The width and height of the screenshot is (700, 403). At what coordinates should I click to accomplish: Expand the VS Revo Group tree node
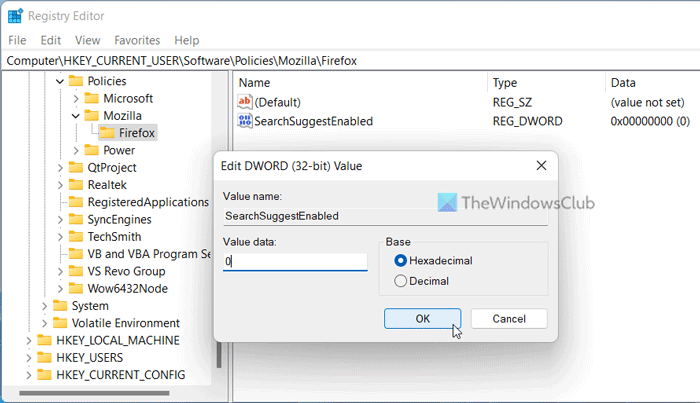click(60, 272)
